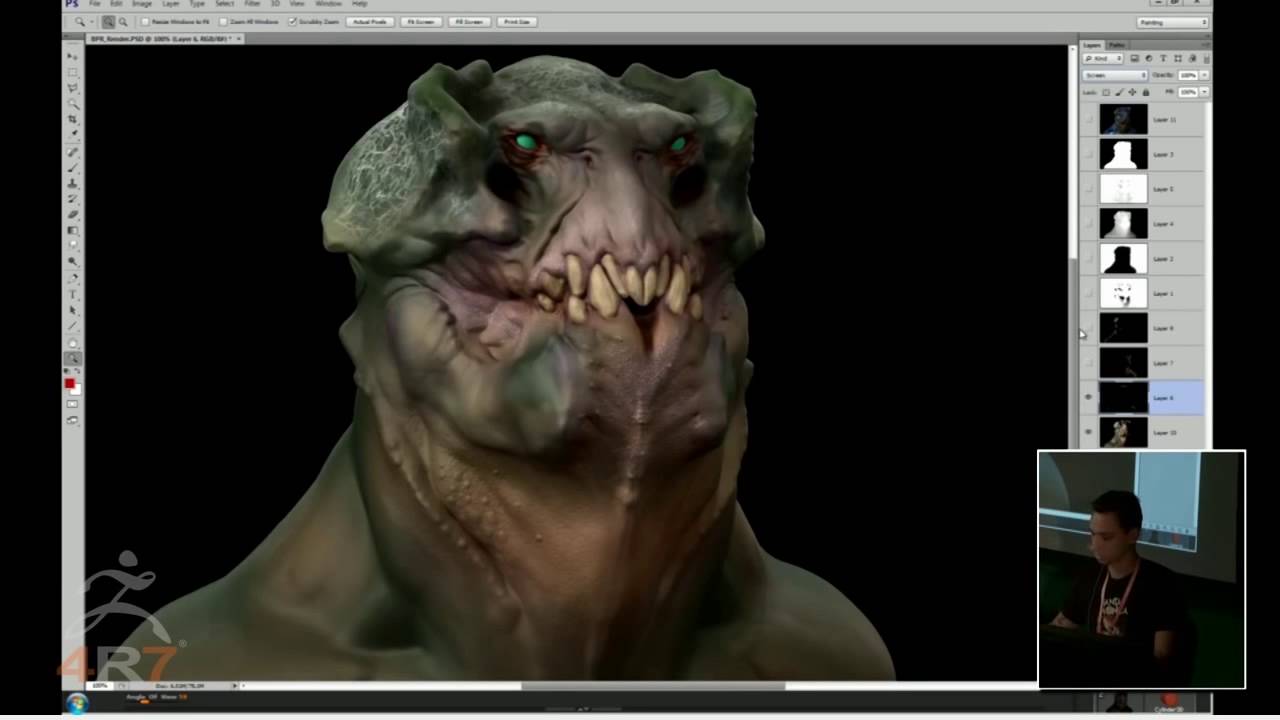Viewport: 1280px width, 720px height.
Task: Open the Layer menu
Action: pyautogui.click(x=171, y=4)
